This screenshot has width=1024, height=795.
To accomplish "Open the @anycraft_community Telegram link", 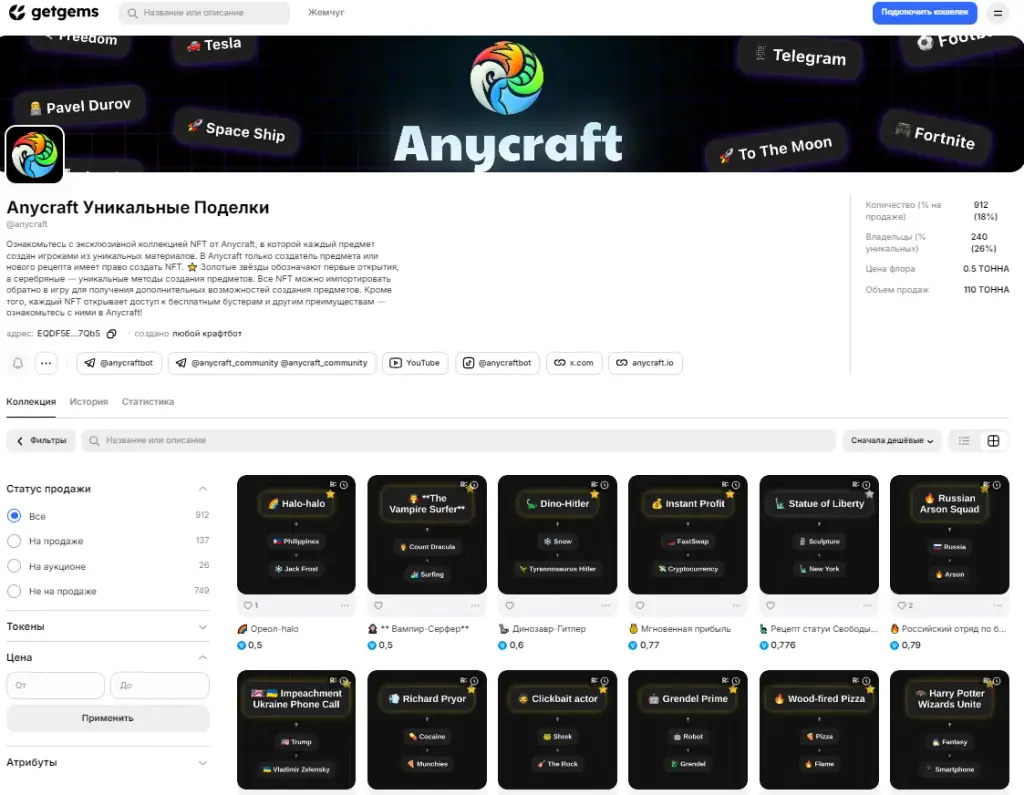I will pos(272,363).
